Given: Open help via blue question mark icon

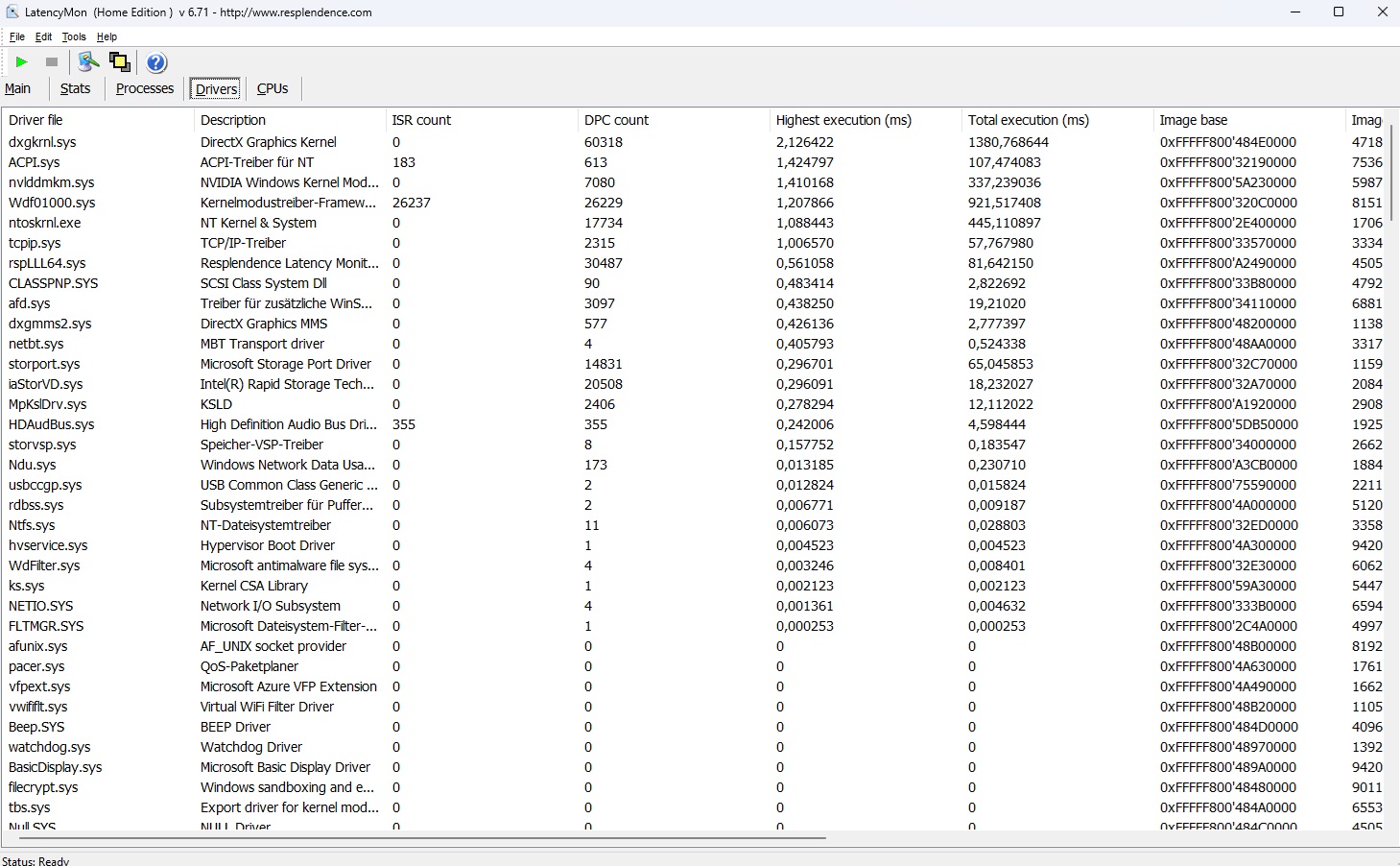Looking at the screenshot, I should click(x=156, y=62).
